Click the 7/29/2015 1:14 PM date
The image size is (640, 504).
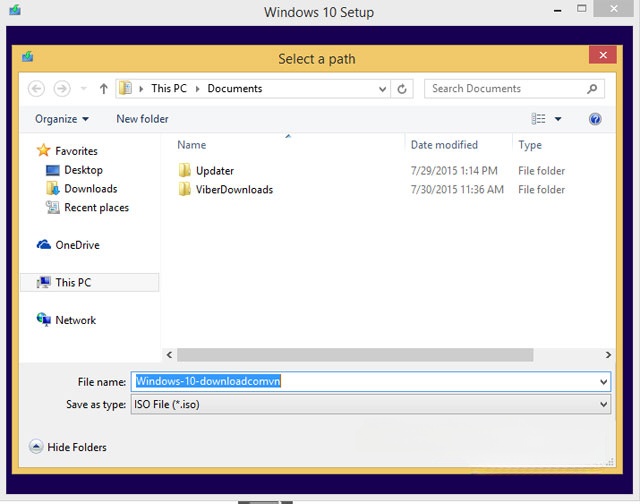click(454, 171)
